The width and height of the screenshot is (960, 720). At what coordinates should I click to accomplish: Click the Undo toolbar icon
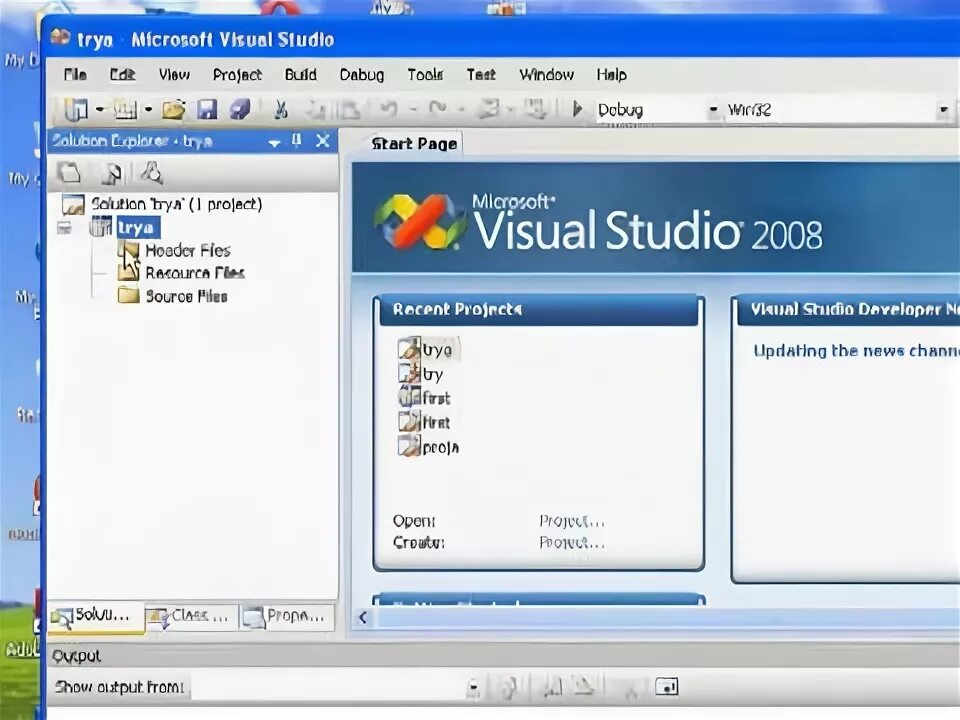pos(388,109)
